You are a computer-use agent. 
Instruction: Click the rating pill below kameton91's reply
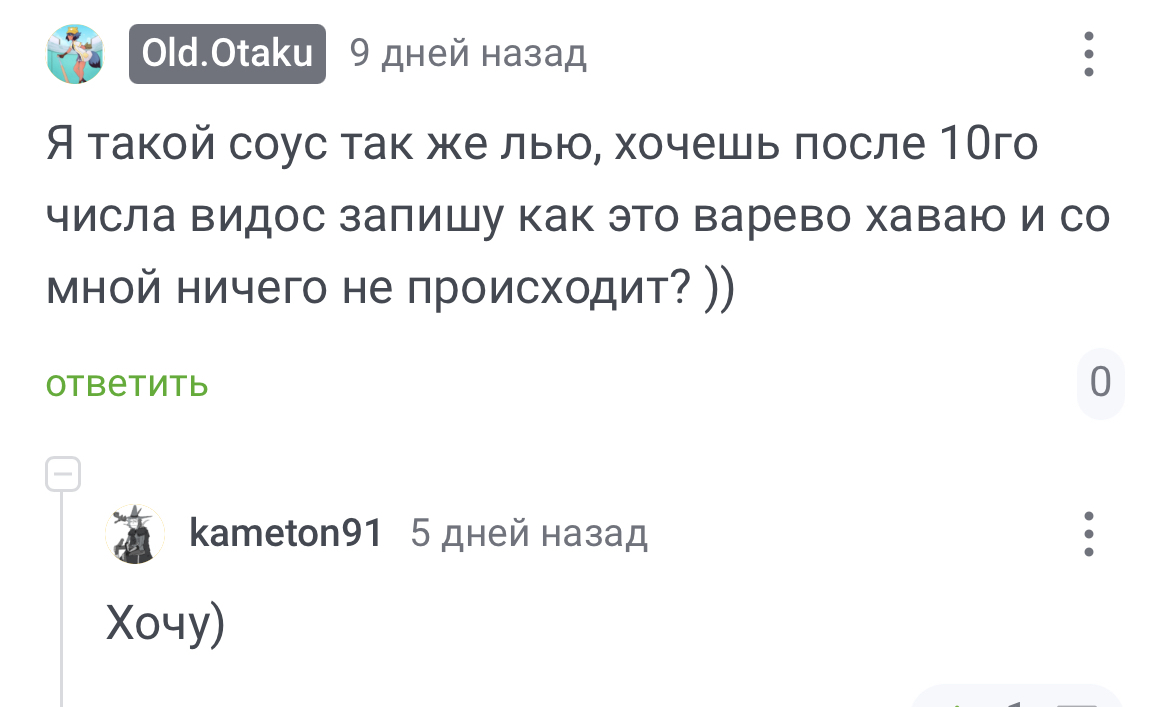click(1015, 698)
